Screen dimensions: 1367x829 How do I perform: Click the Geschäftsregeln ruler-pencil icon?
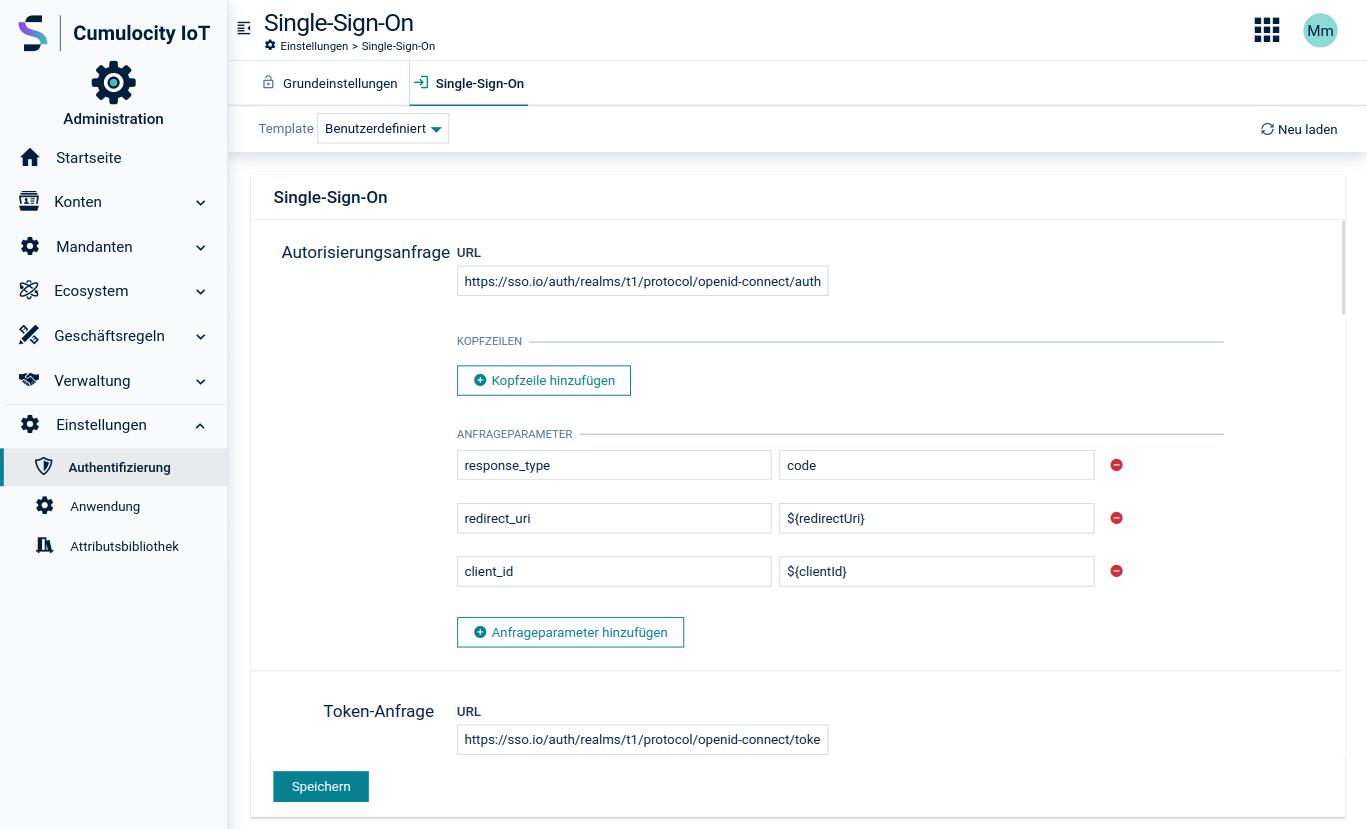pos(29,335)
